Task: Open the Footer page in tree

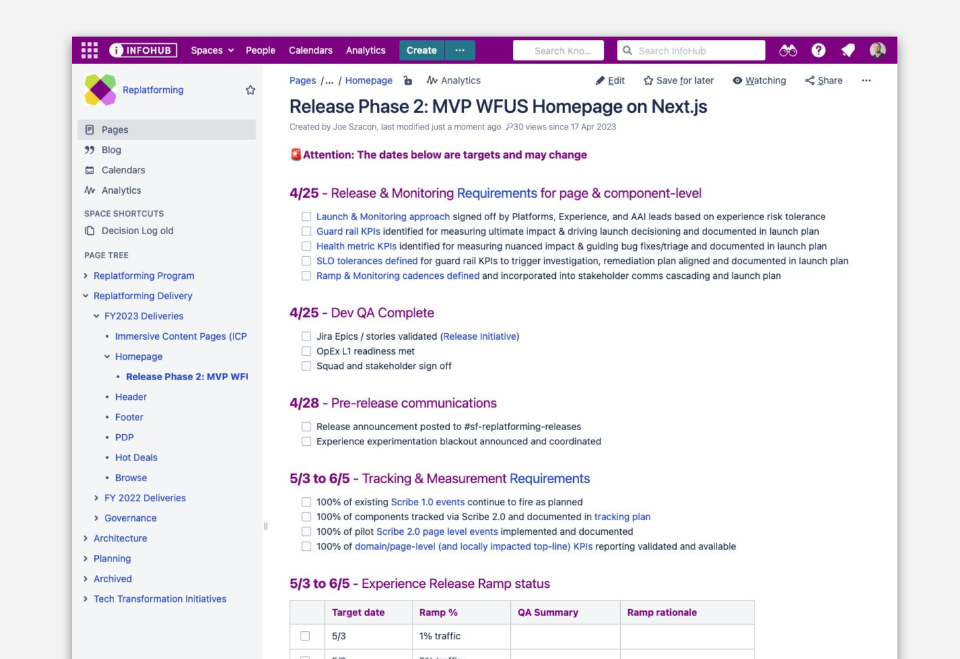Action: click(129, 417)
